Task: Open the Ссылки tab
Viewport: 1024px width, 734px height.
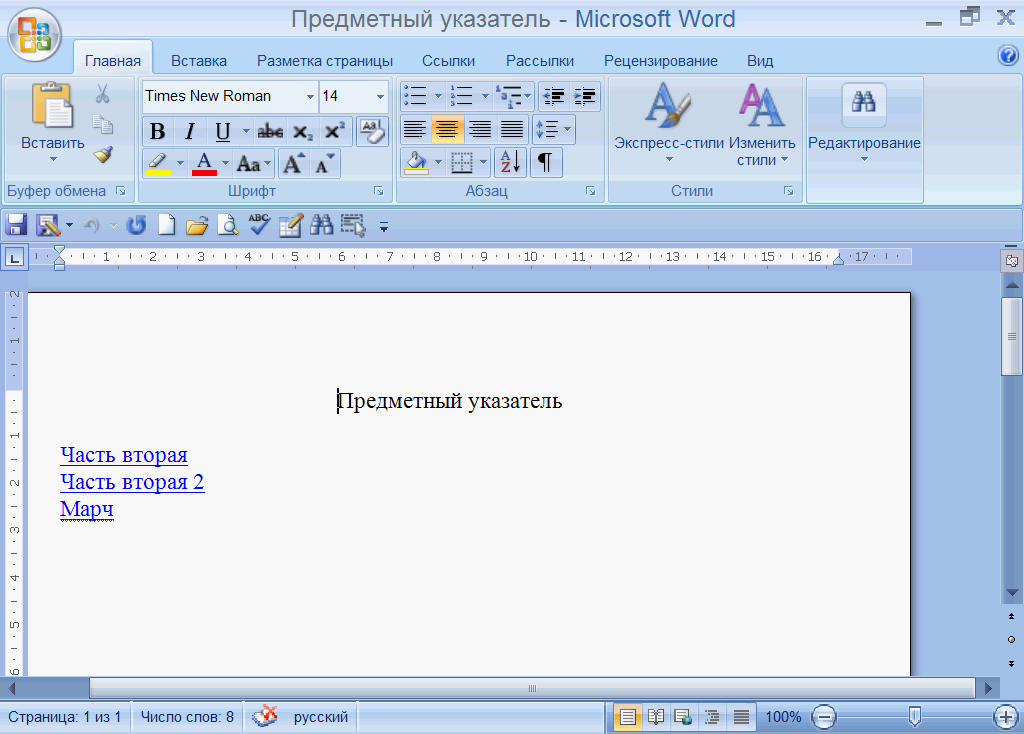Action: (x=448, y=61)
